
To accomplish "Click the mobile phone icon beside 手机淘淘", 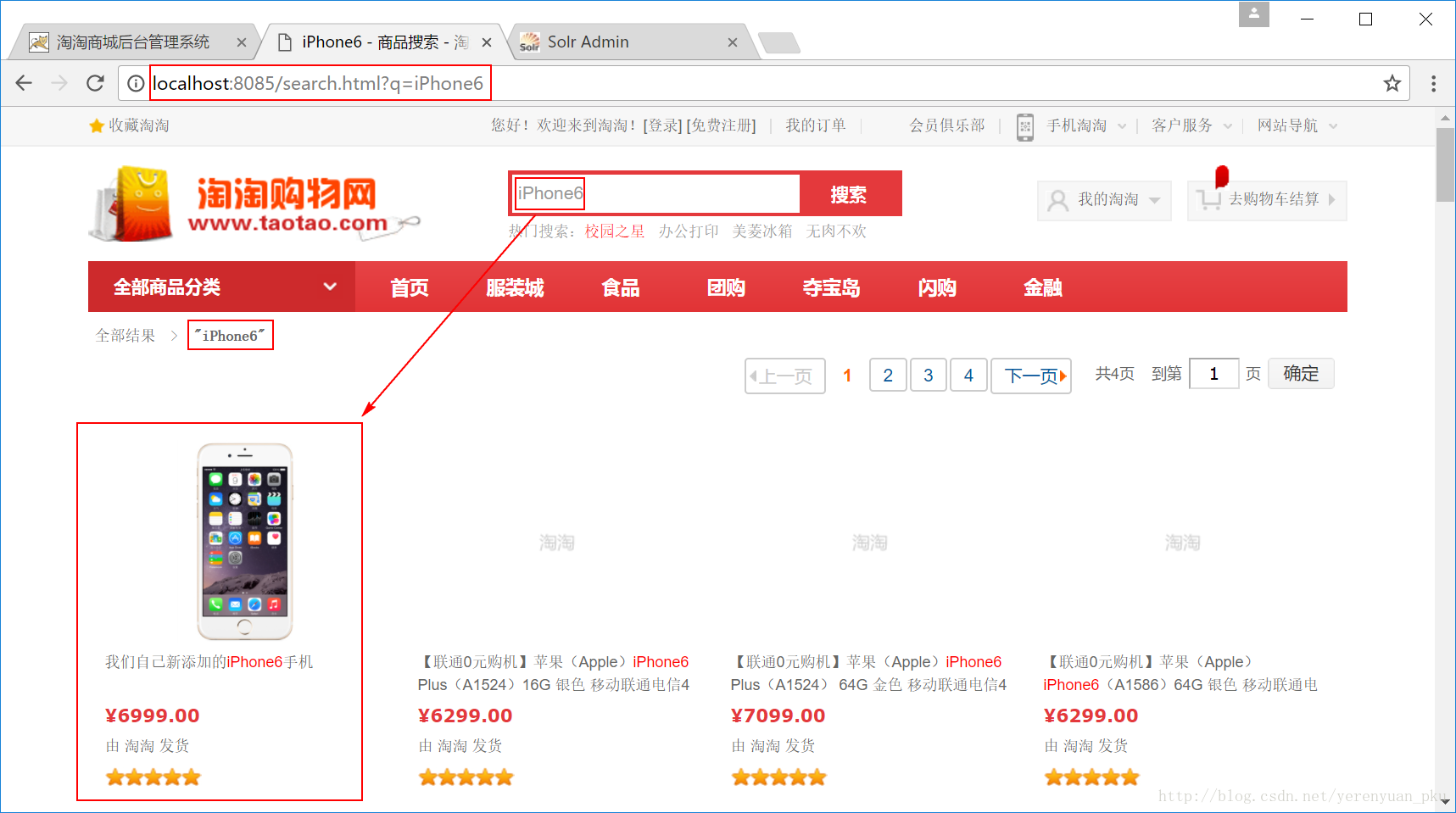I will 1025,126.
